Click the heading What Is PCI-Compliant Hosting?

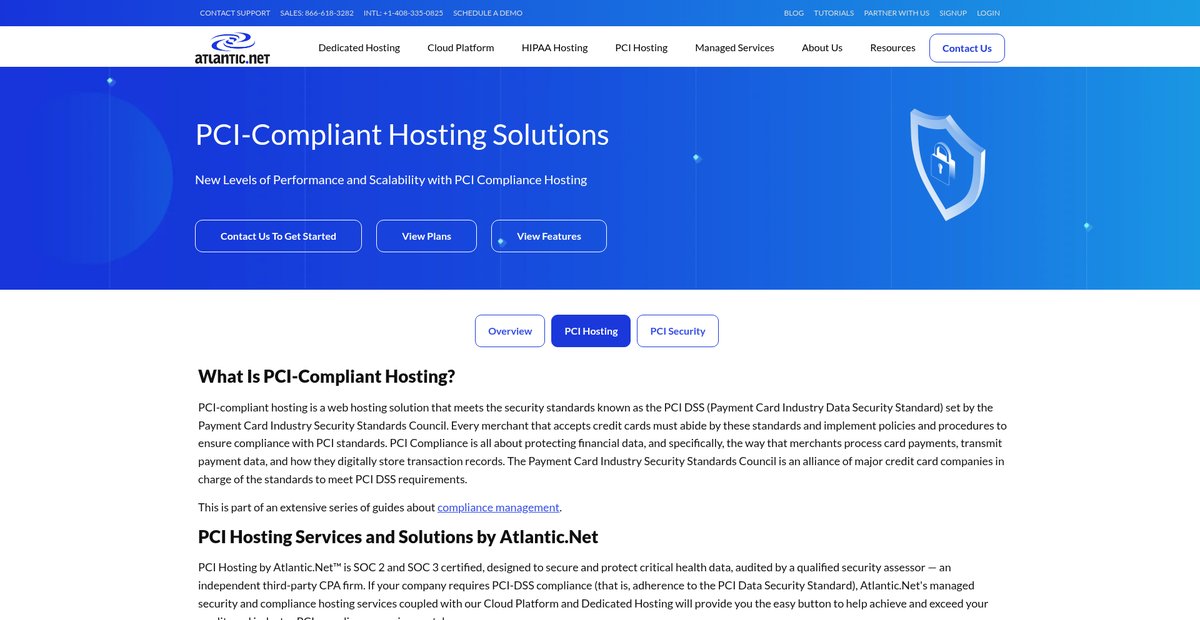327,376
